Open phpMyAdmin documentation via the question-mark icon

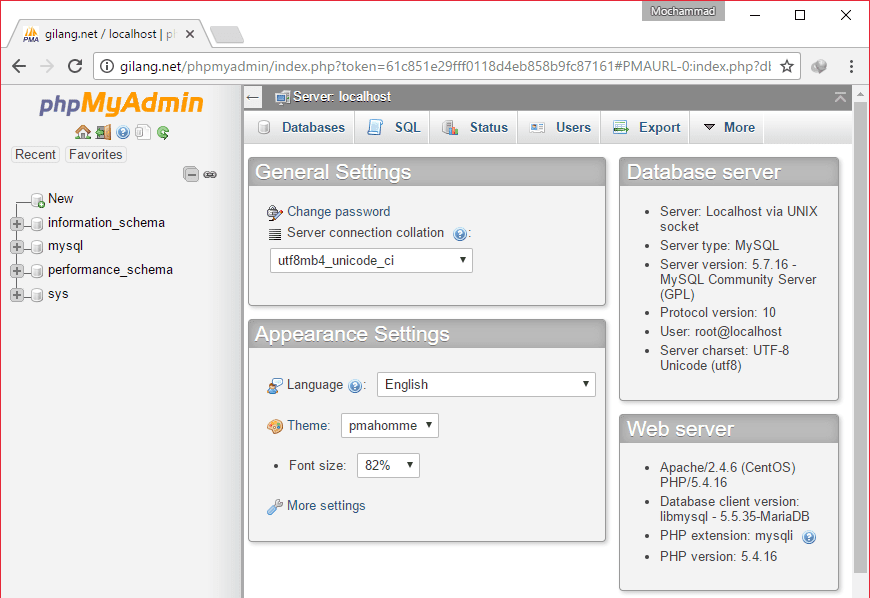coord(123,132)
